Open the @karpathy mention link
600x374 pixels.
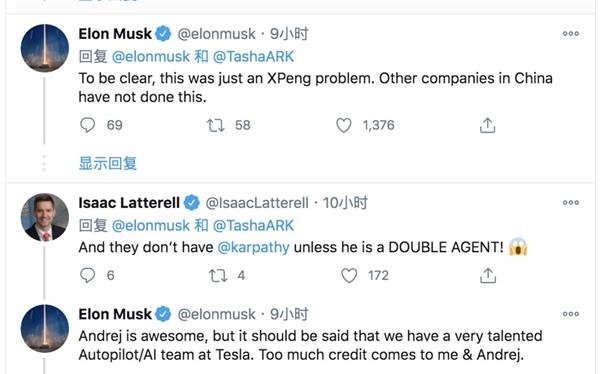click(253, 247)
